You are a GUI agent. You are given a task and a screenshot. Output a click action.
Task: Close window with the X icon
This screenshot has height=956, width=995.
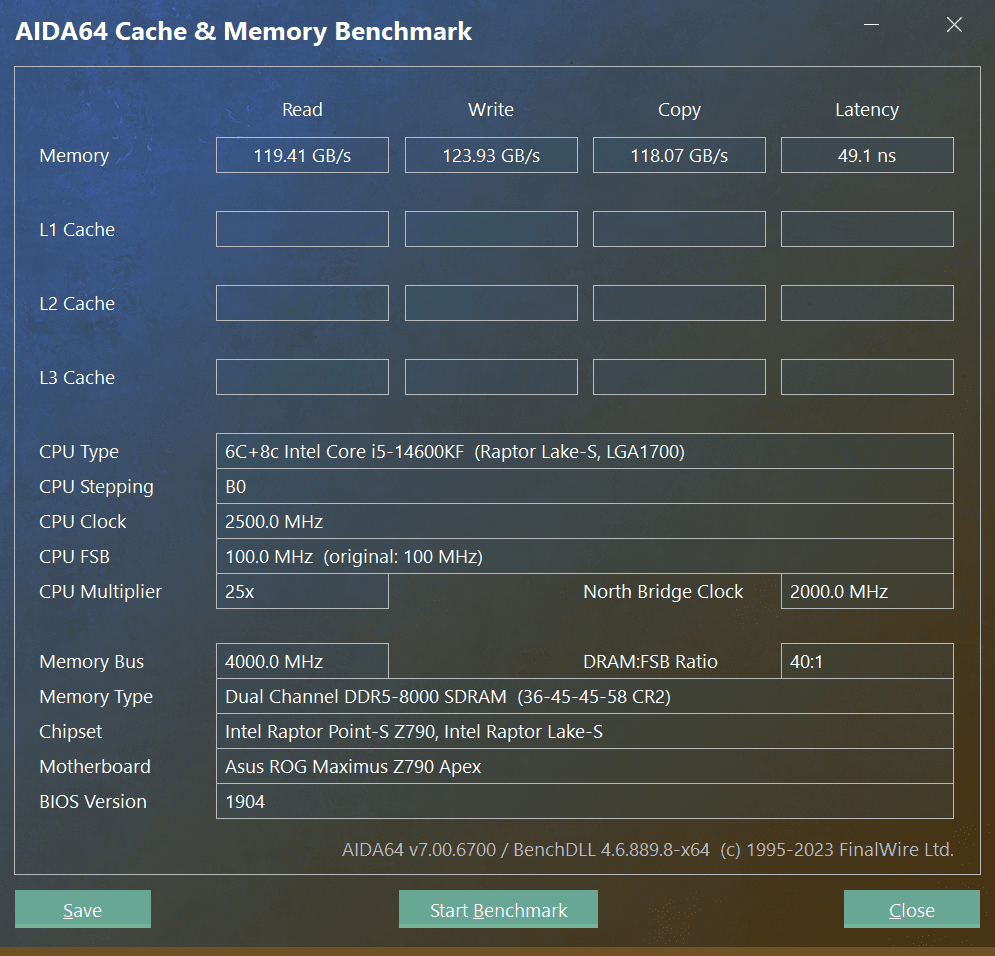pos(954,25)
